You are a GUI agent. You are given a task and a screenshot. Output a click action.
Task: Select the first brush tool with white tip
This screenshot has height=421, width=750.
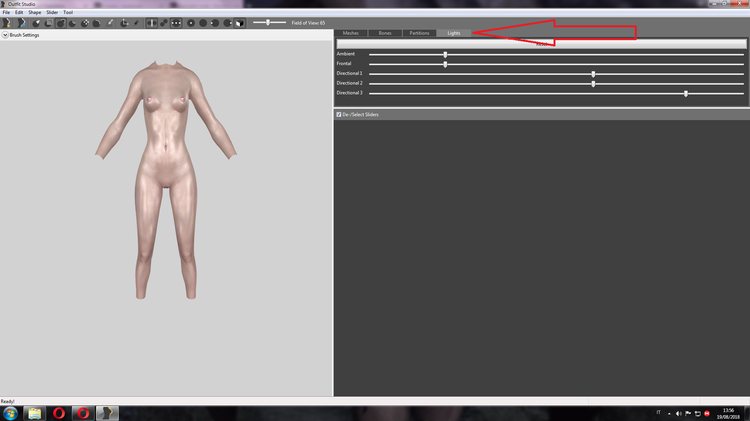pyautogui.click(x=36, y=23)
